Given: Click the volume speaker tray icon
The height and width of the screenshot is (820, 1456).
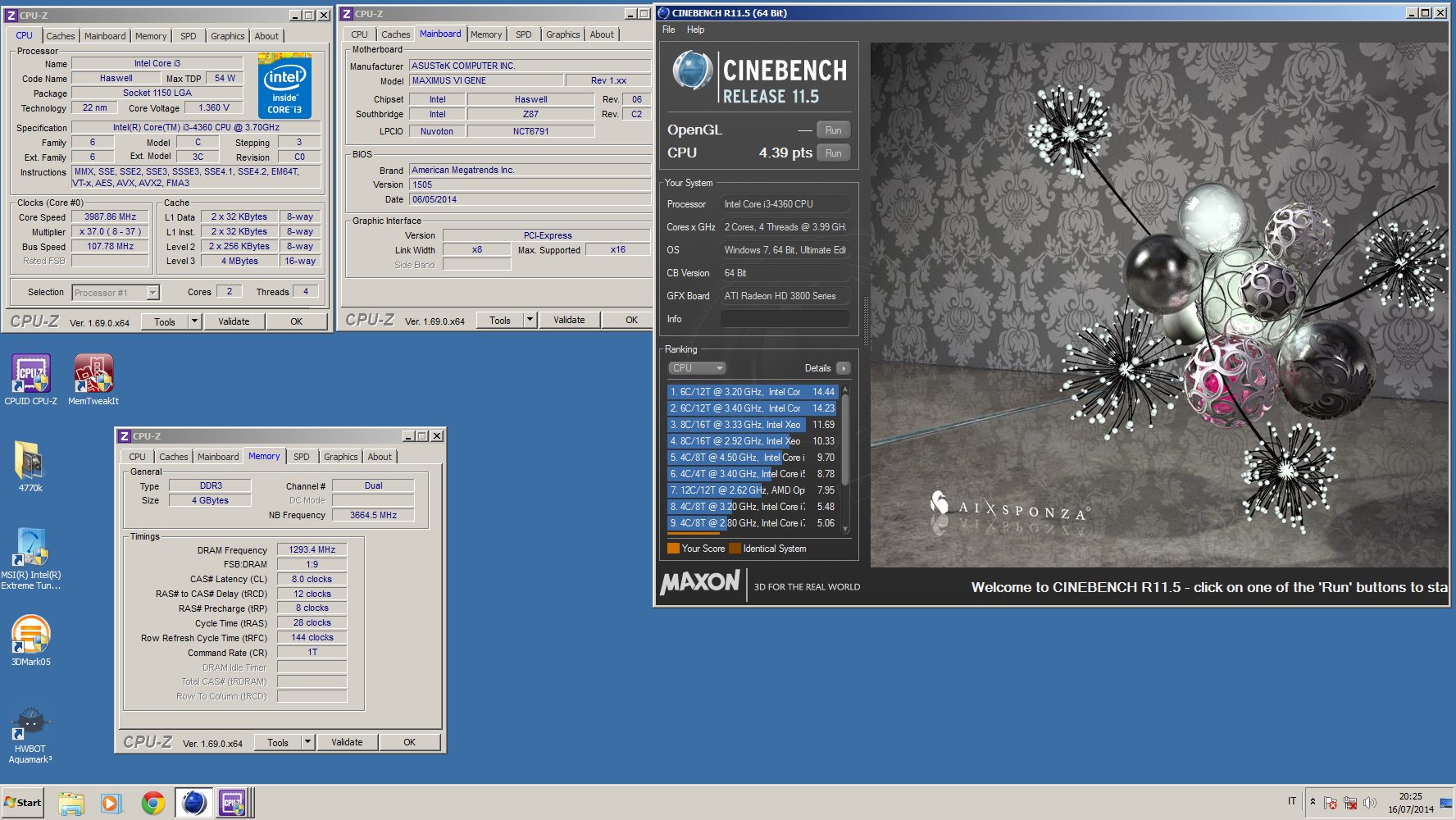Looking at the screenshot, I should 1369,803.
